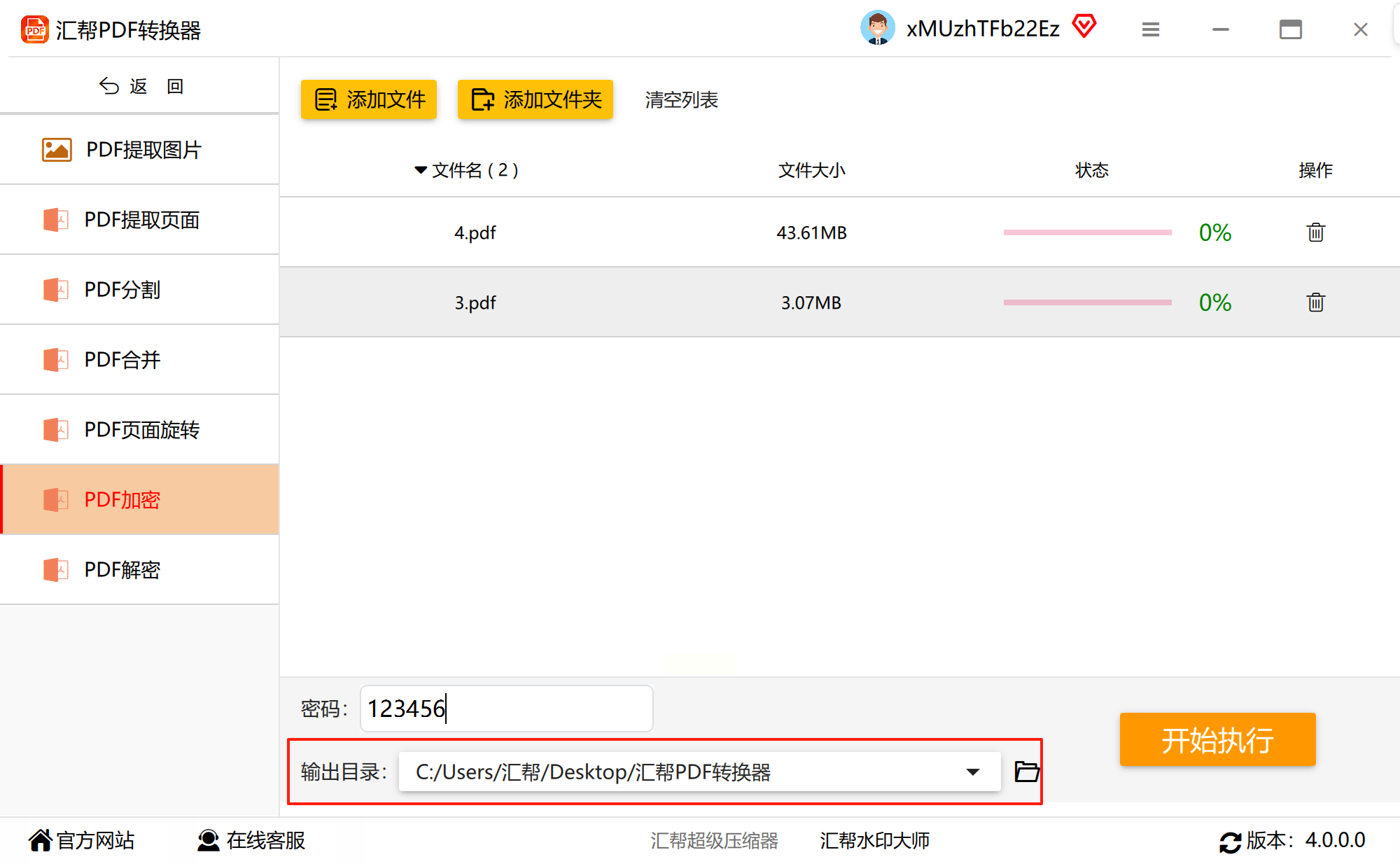Click the back arrow icon beside 返回
The image size is (1400, 864).
(x=109, y=86)
